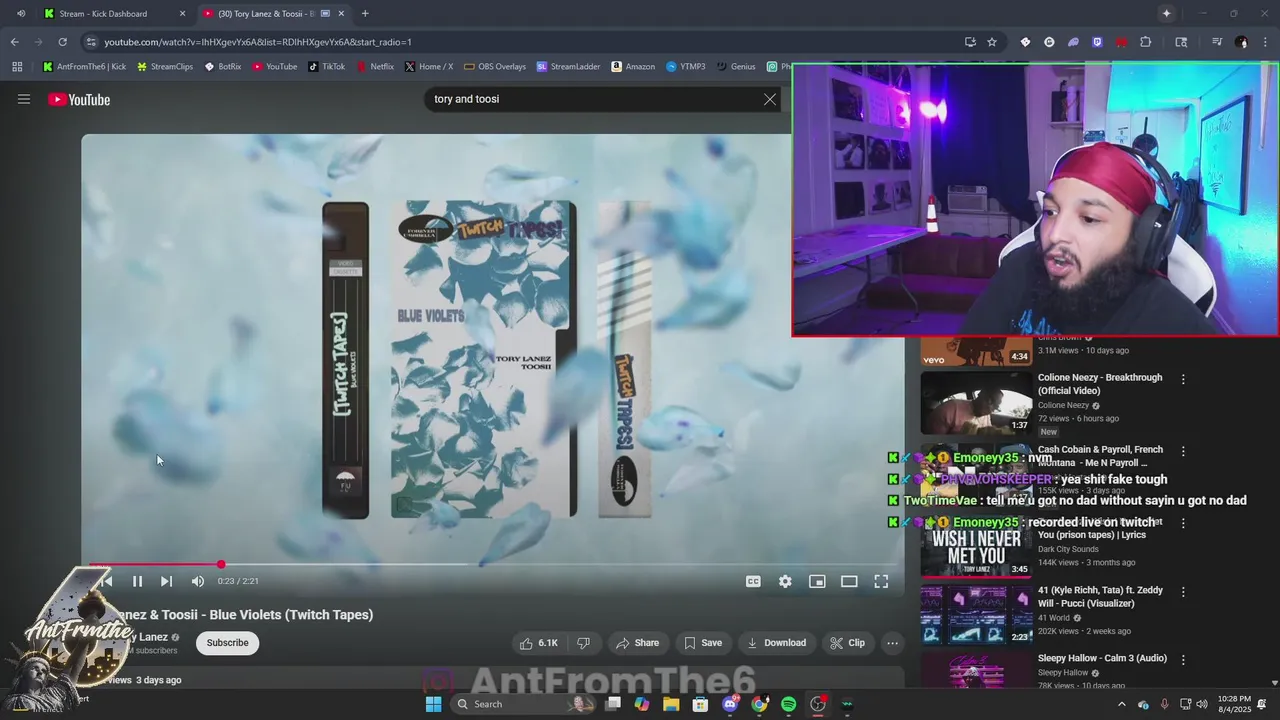Screen dimensions: 1280x720
Task: Open StreamClips bookmark
Action: (165, 67)
